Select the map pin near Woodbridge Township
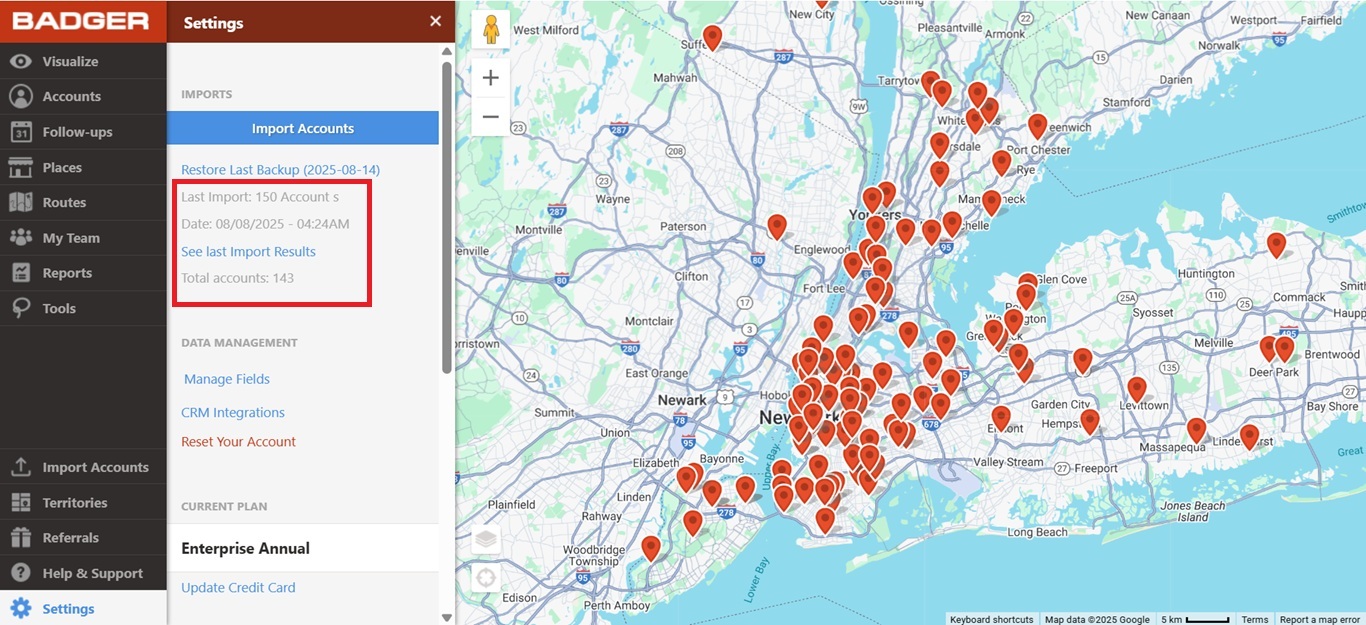 pyautogui.click(x=651, y=549)
